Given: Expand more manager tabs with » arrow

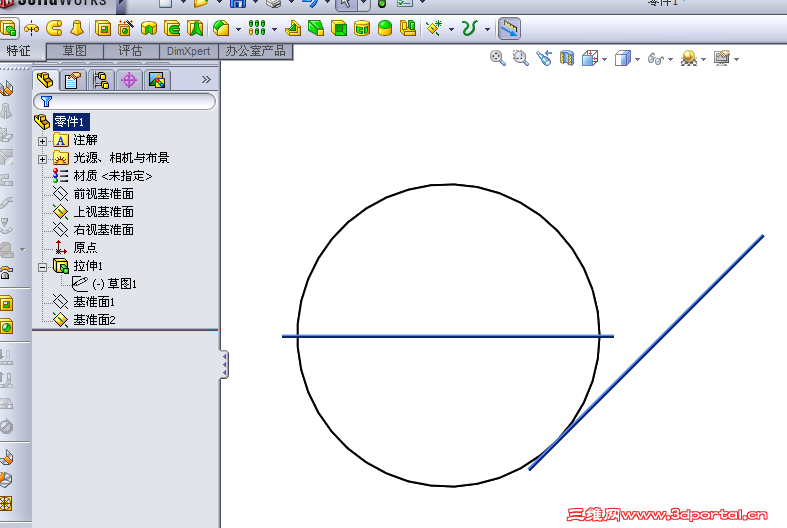Looking at the screenshot, I should [x=206, y=79].
